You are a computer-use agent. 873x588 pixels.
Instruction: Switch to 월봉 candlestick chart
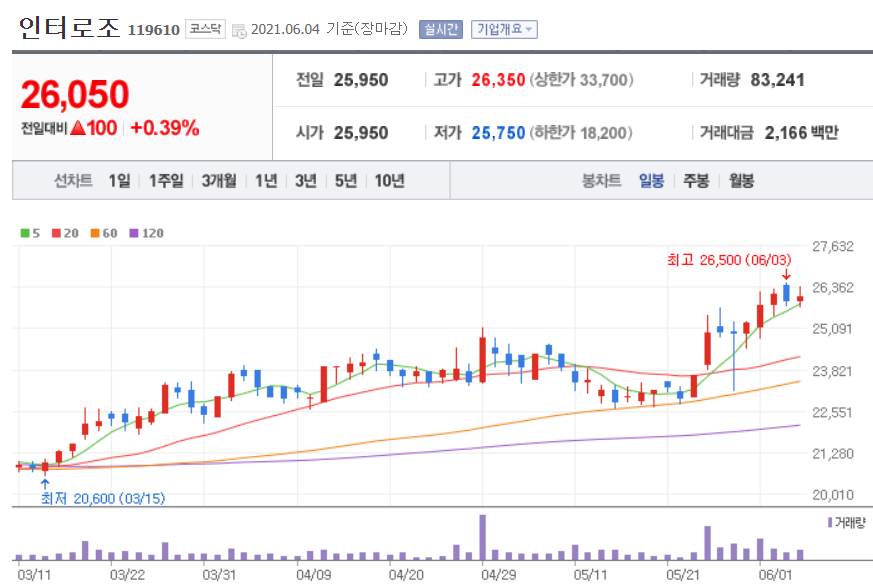(x=742, y=180)
